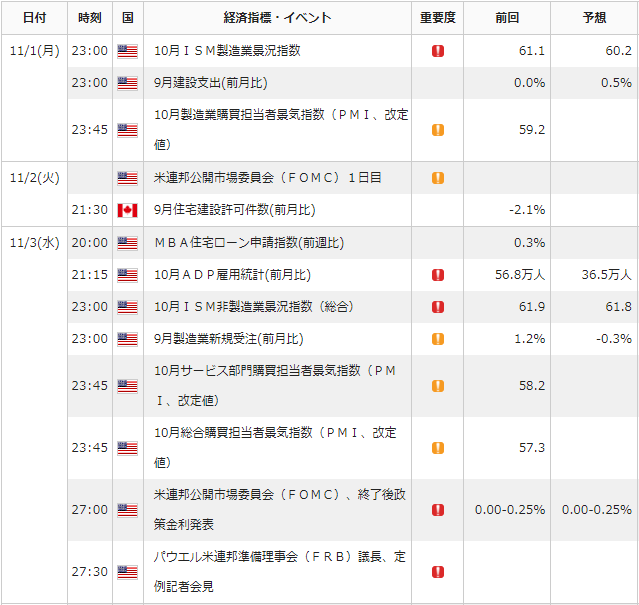Click the event 10月ADP雇用統計(前月比)
639x605 pixels.
(232, 275)
